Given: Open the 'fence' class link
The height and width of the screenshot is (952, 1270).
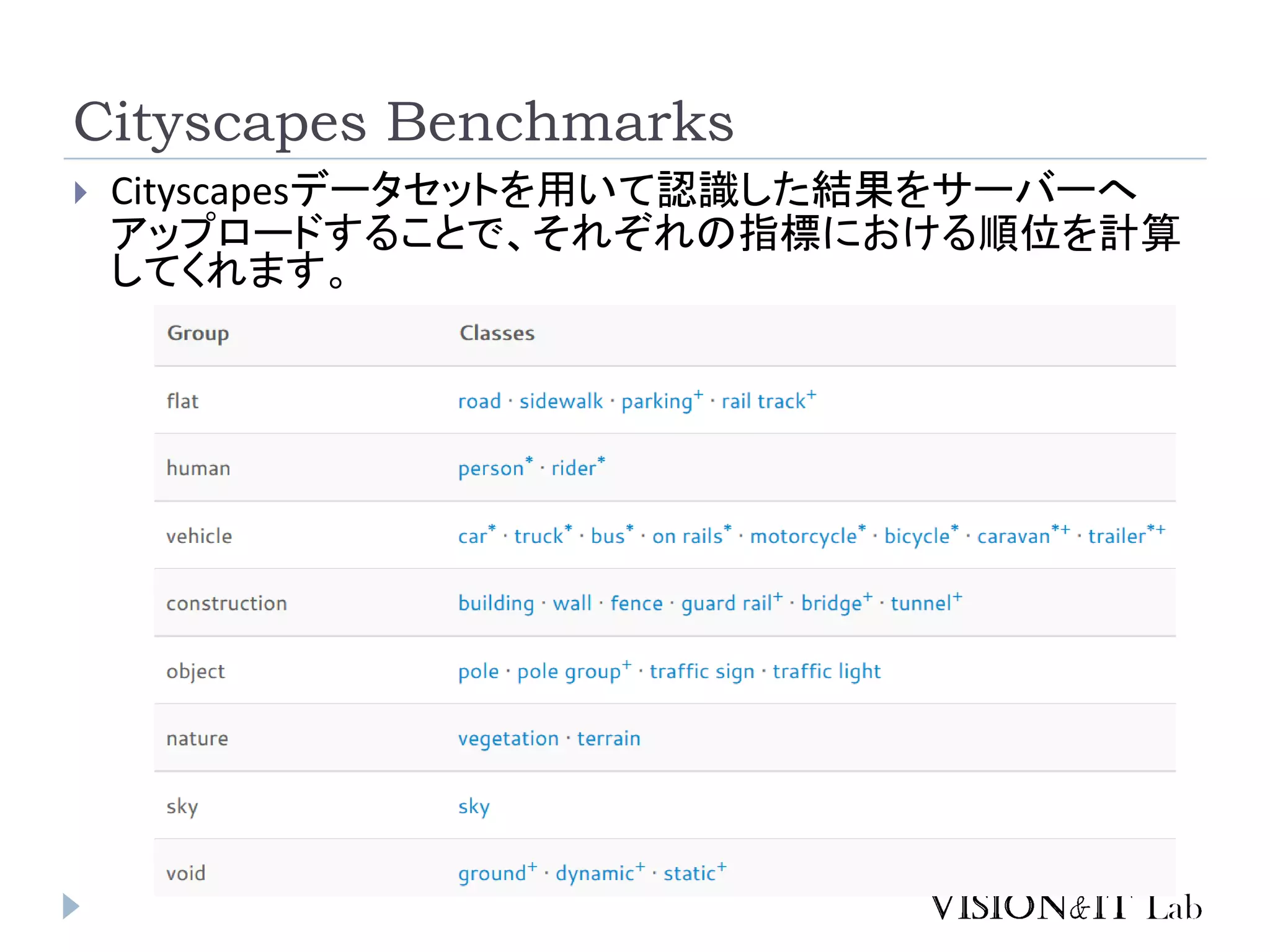Looking at the screenshot, I should click(636, 603).
